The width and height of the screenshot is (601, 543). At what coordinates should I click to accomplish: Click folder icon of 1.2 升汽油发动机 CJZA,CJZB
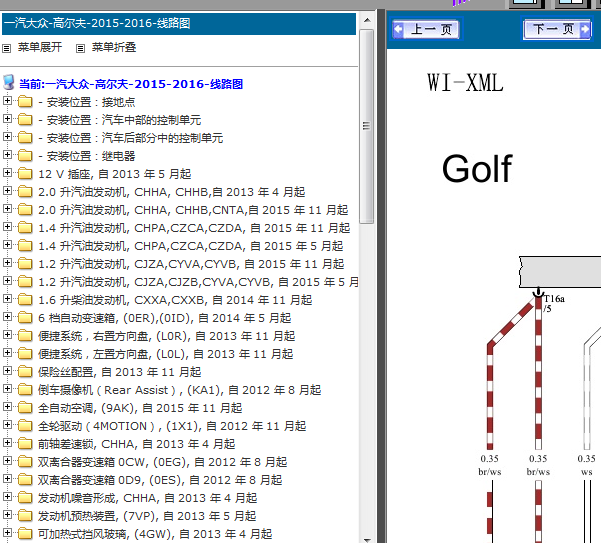click(x=25, y=282)
